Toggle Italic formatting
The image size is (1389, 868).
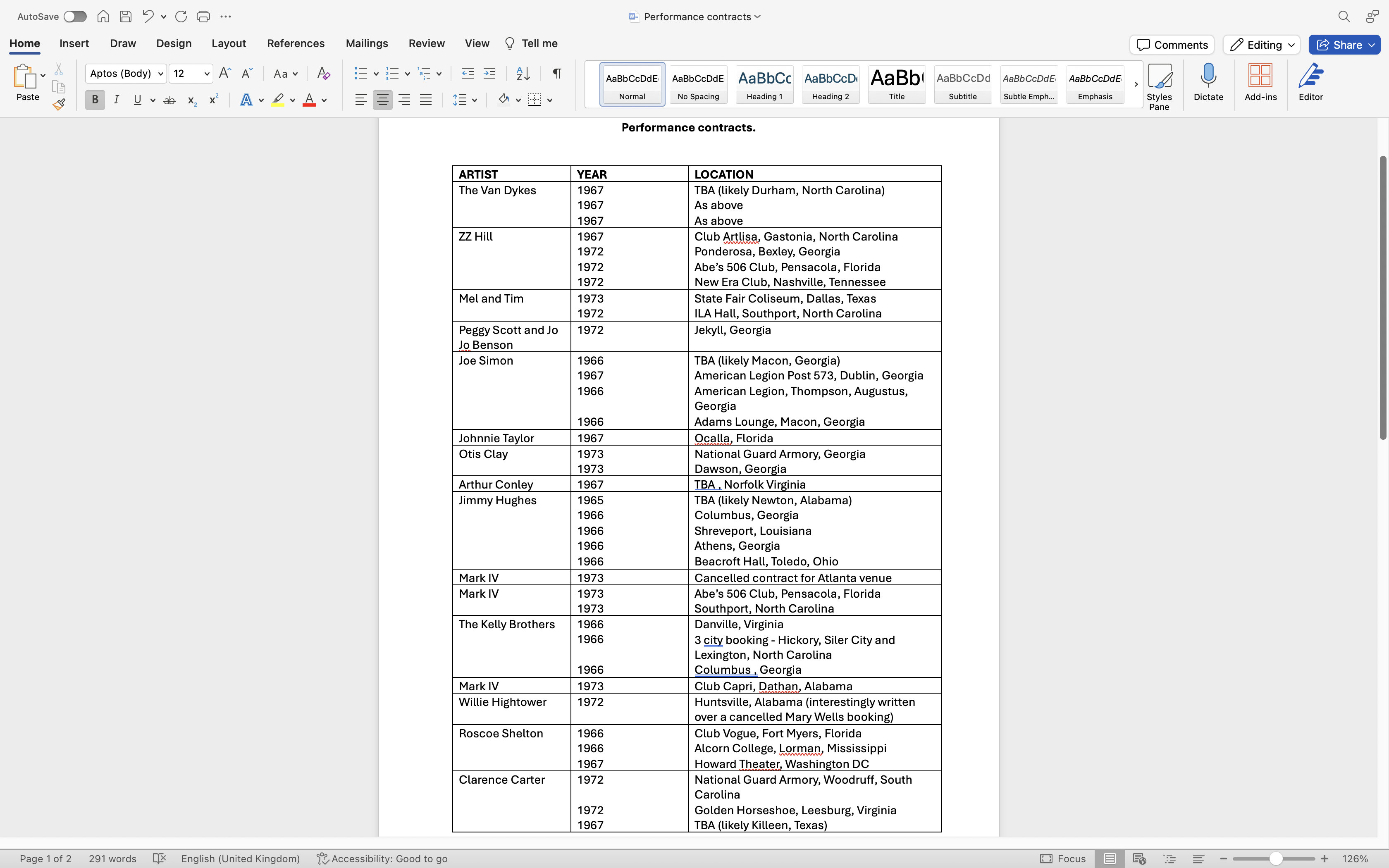tap(117, 100)
